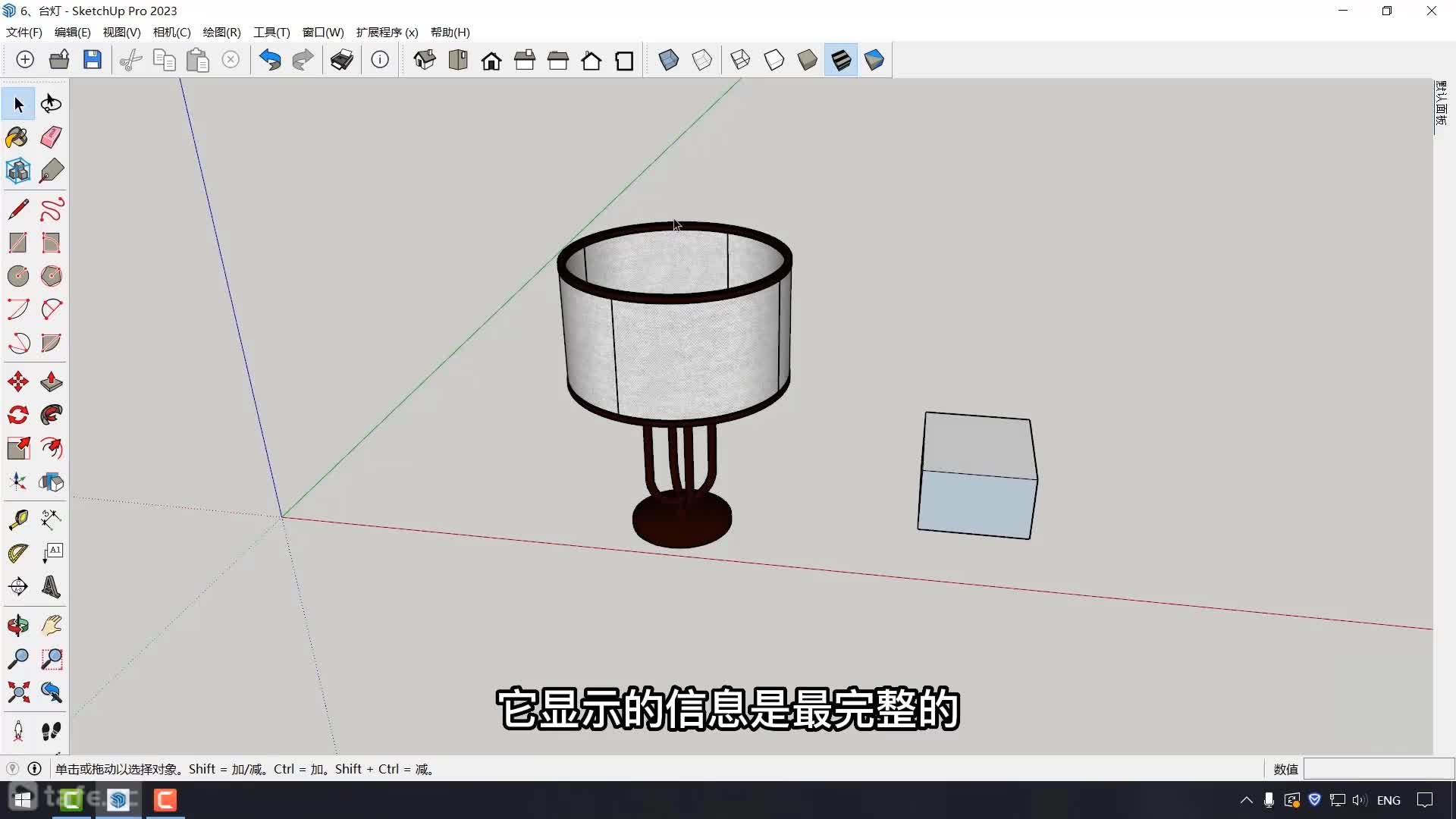Select the Polygon tool
This screenshot has height=819, width=1456.
coord(52,276)
